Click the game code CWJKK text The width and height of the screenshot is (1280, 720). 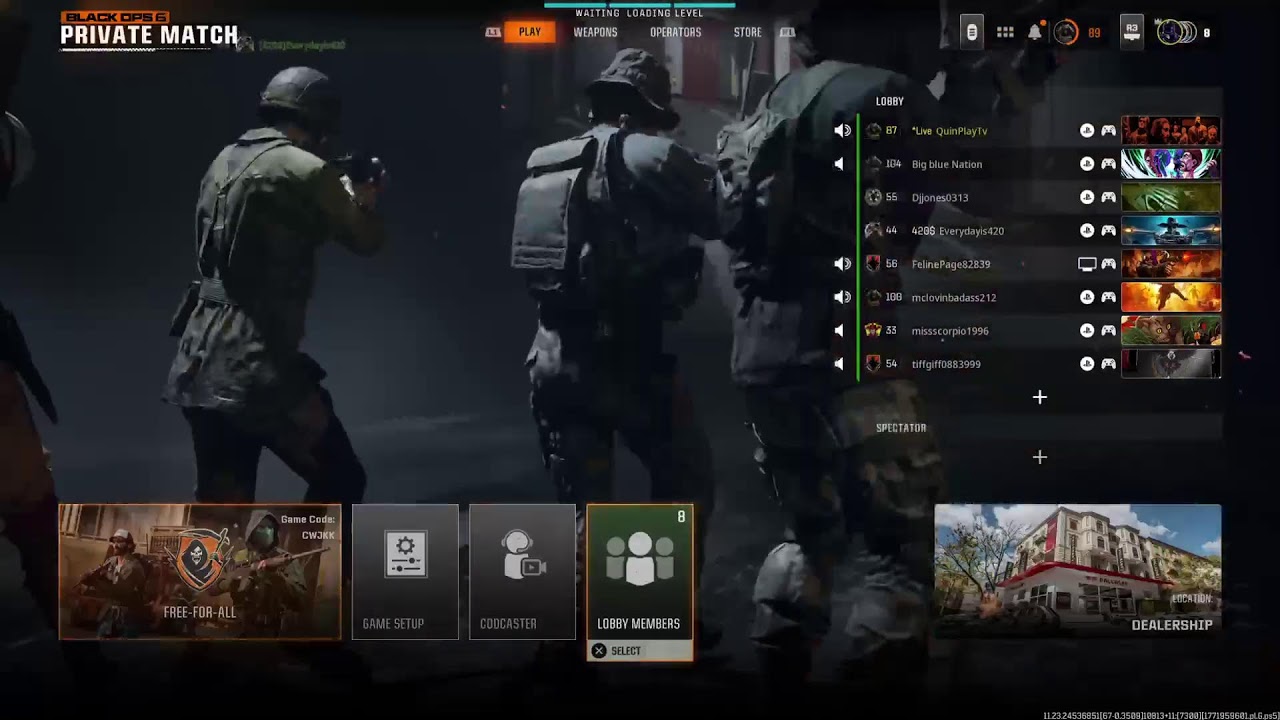[x=318, y=536]
